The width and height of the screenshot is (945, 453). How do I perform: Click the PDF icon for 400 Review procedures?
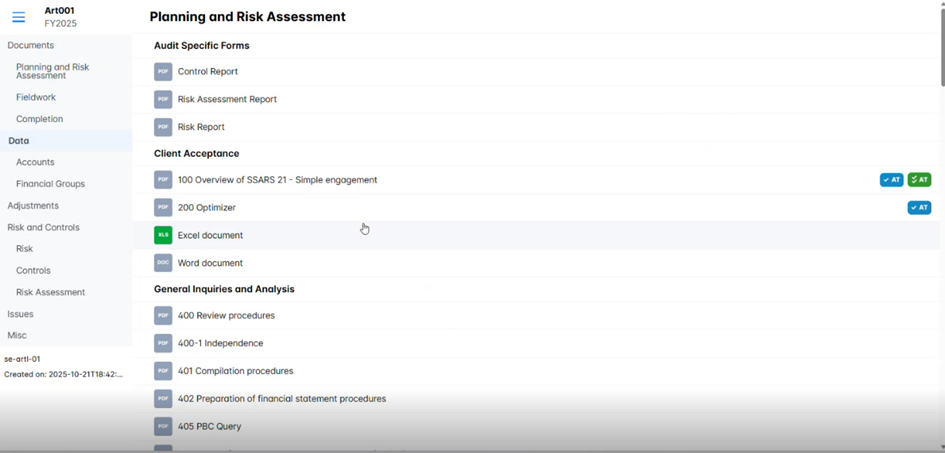[163, 315]
